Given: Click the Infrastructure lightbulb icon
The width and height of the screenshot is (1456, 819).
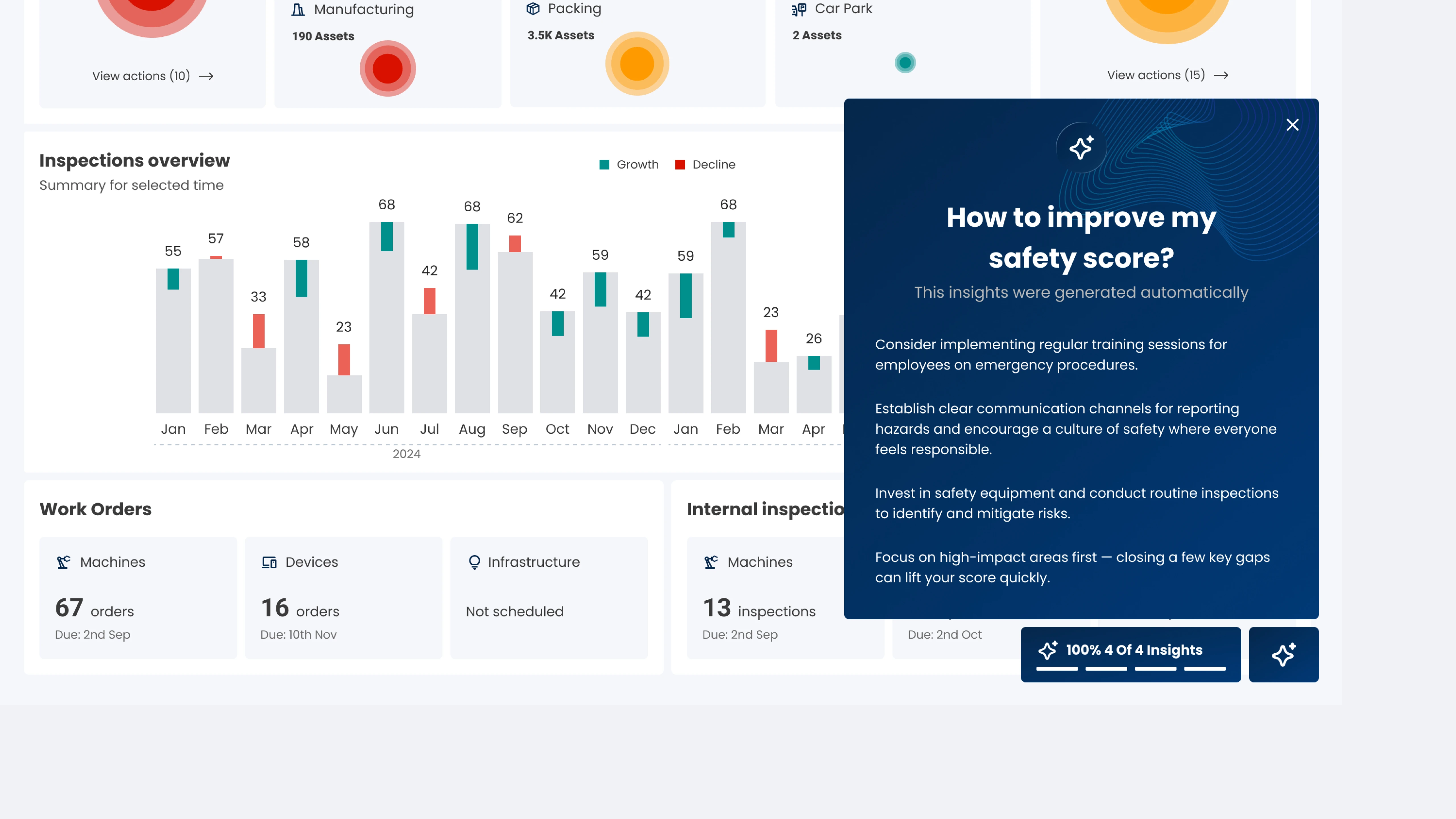Looking at the screenshot, I should point(474,562).
